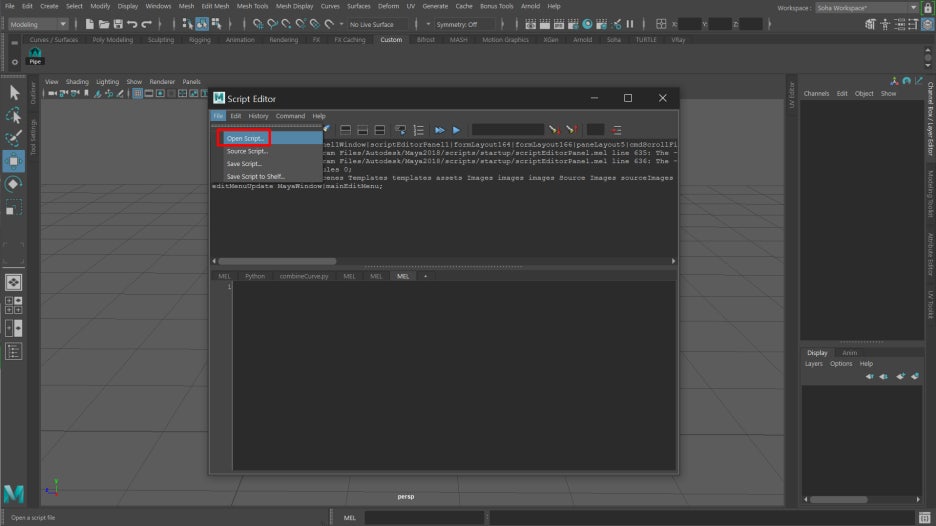936x526 pixels.
Task: Click the Undo arrow in the status line
Action: pos(133,24)
